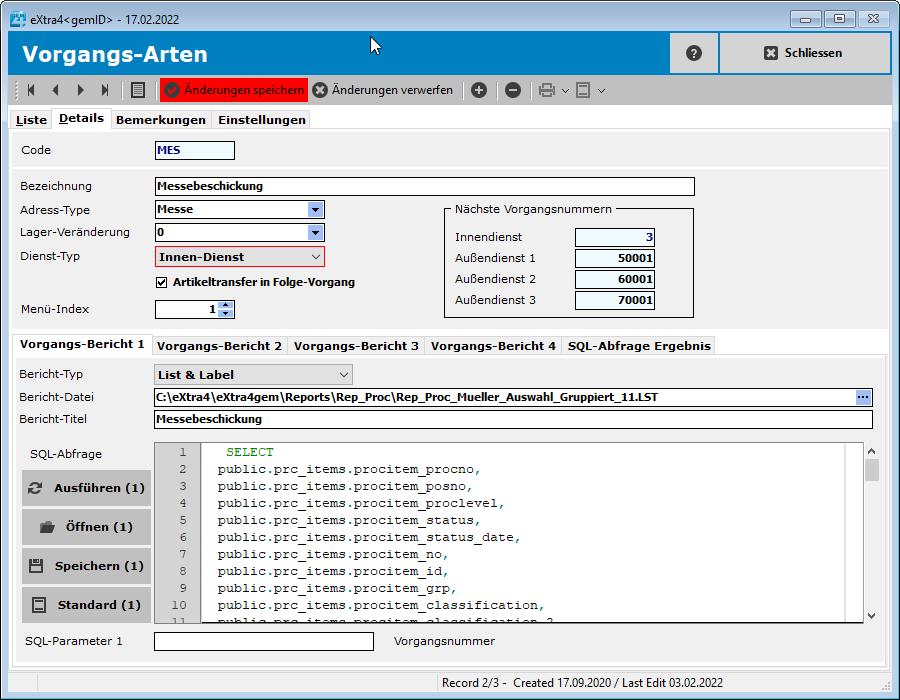Go to next record arrow
The height and width of the screenshot is (700, 900).
pos(80,90)
